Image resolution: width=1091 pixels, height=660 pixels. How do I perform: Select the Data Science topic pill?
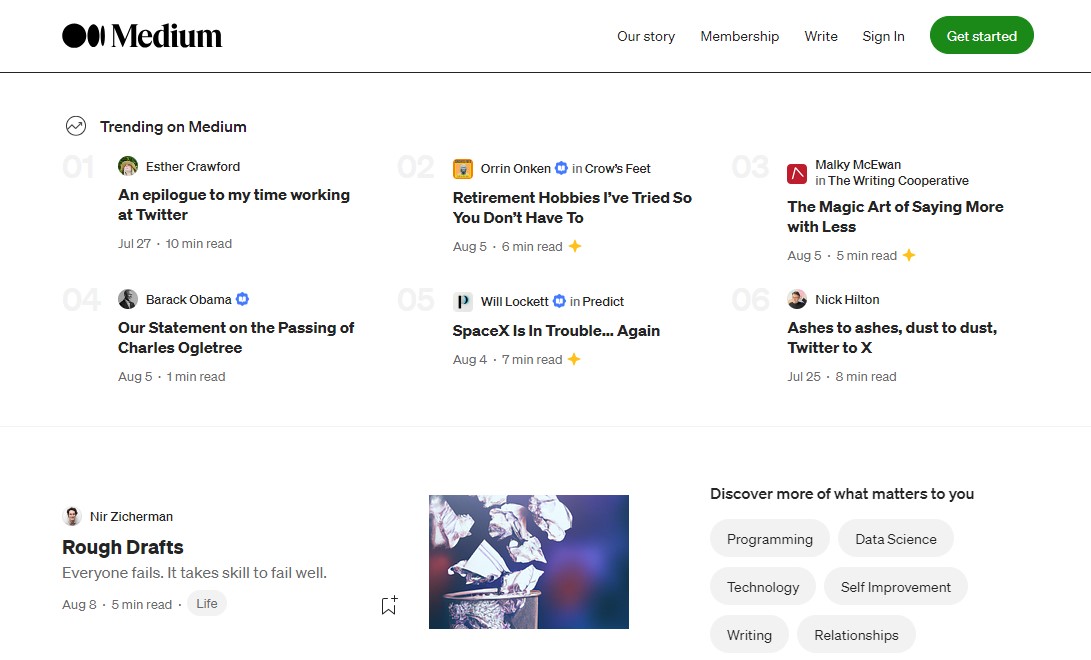click(895, 538)
